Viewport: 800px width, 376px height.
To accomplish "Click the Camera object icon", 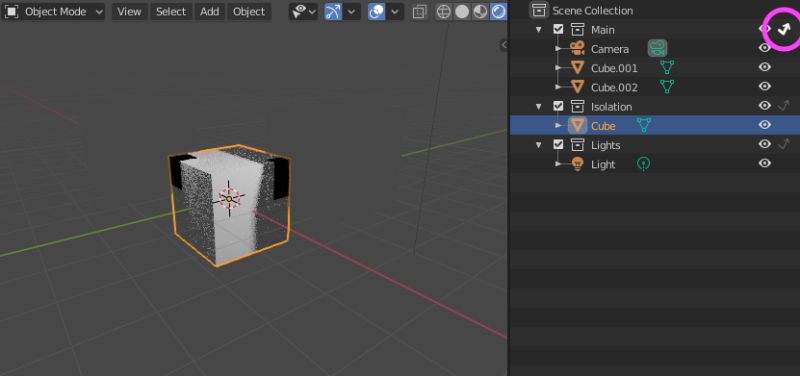I will (577, 48).
